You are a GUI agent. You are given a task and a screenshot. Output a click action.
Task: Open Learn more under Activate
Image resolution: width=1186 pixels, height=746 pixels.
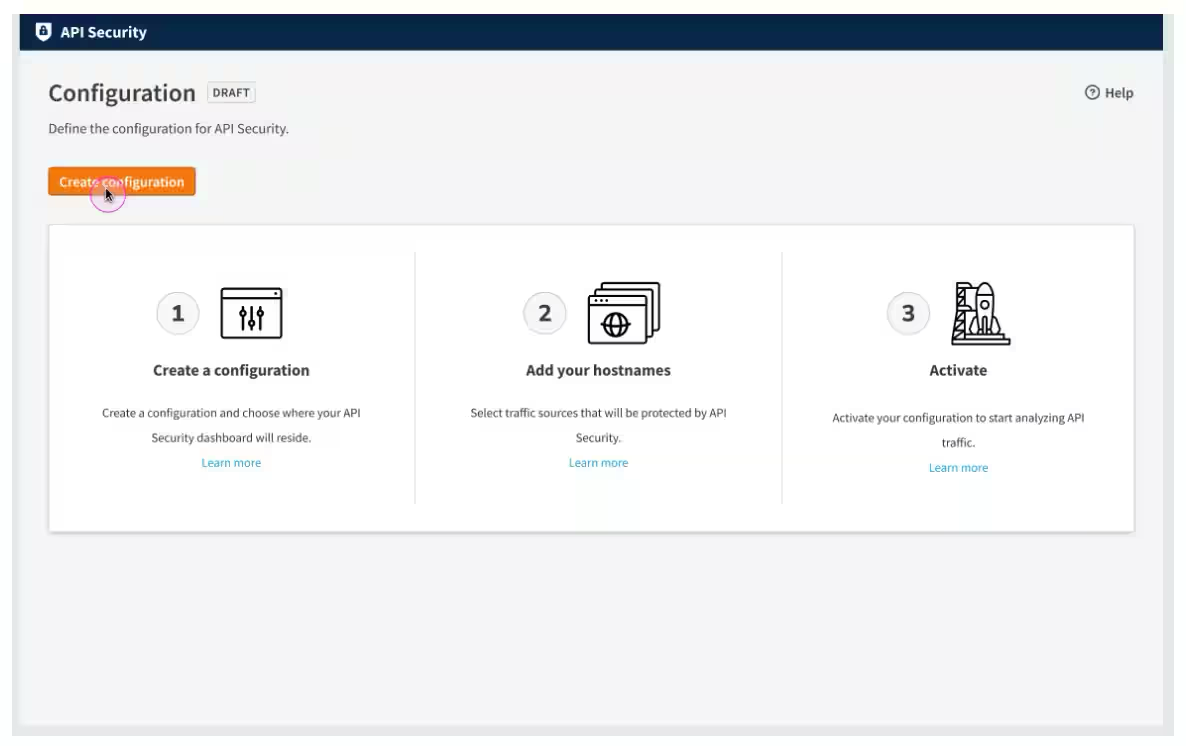pyautogui.click(x=957, y=467)
